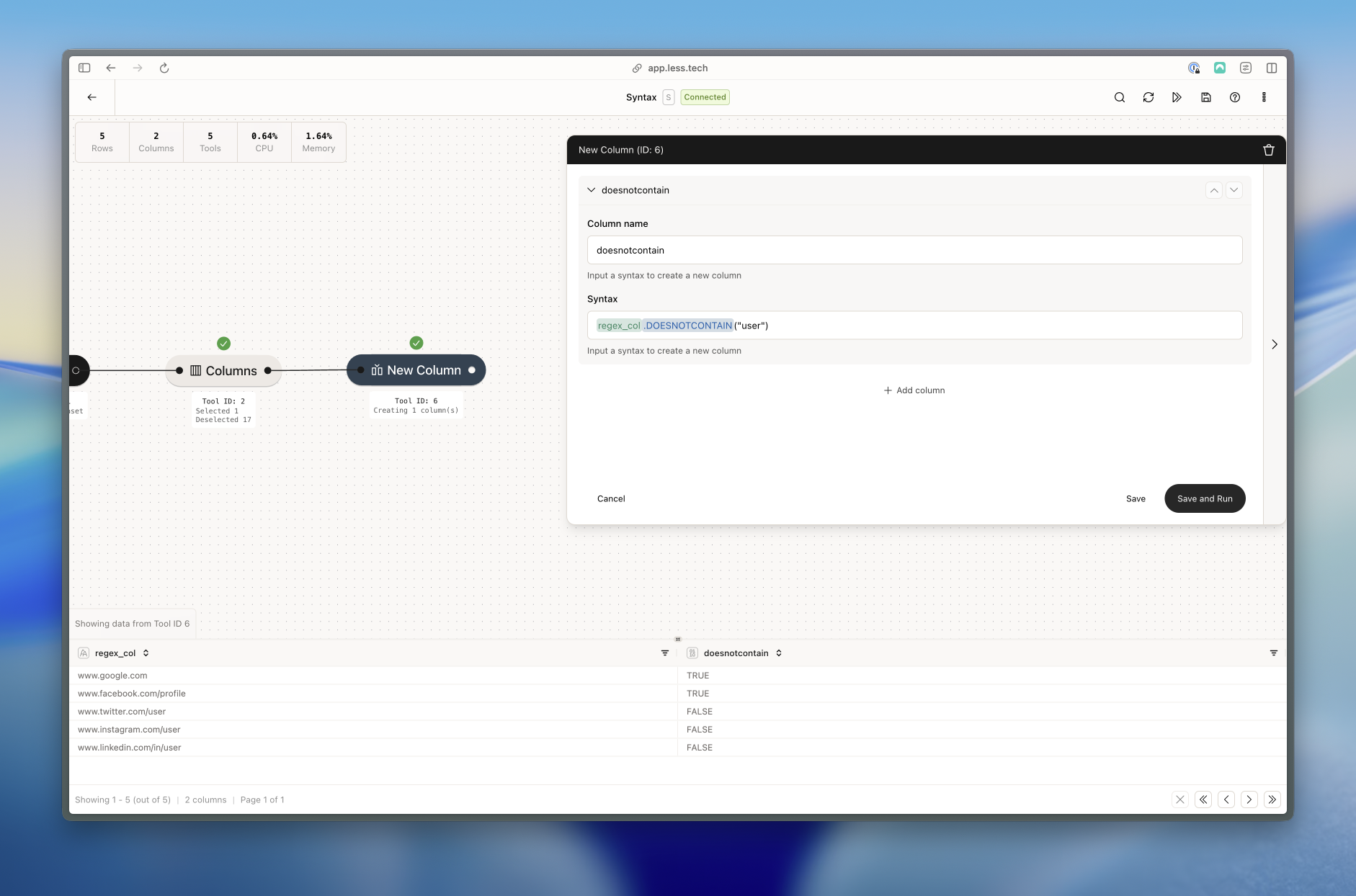Refresh the workflow with the sync icon
The width and height of the screenshot is (1356, 896).
tap(1148, 97)
